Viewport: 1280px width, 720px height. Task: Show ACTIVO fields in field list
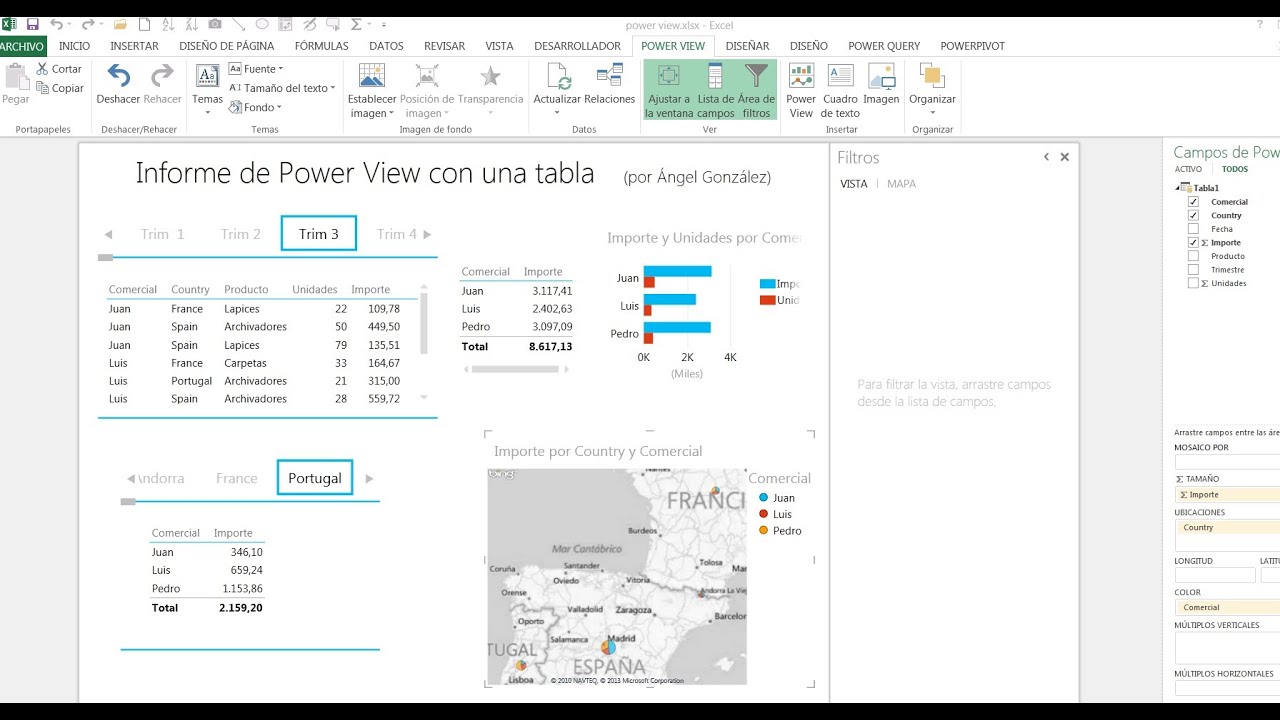[1188, 169]
